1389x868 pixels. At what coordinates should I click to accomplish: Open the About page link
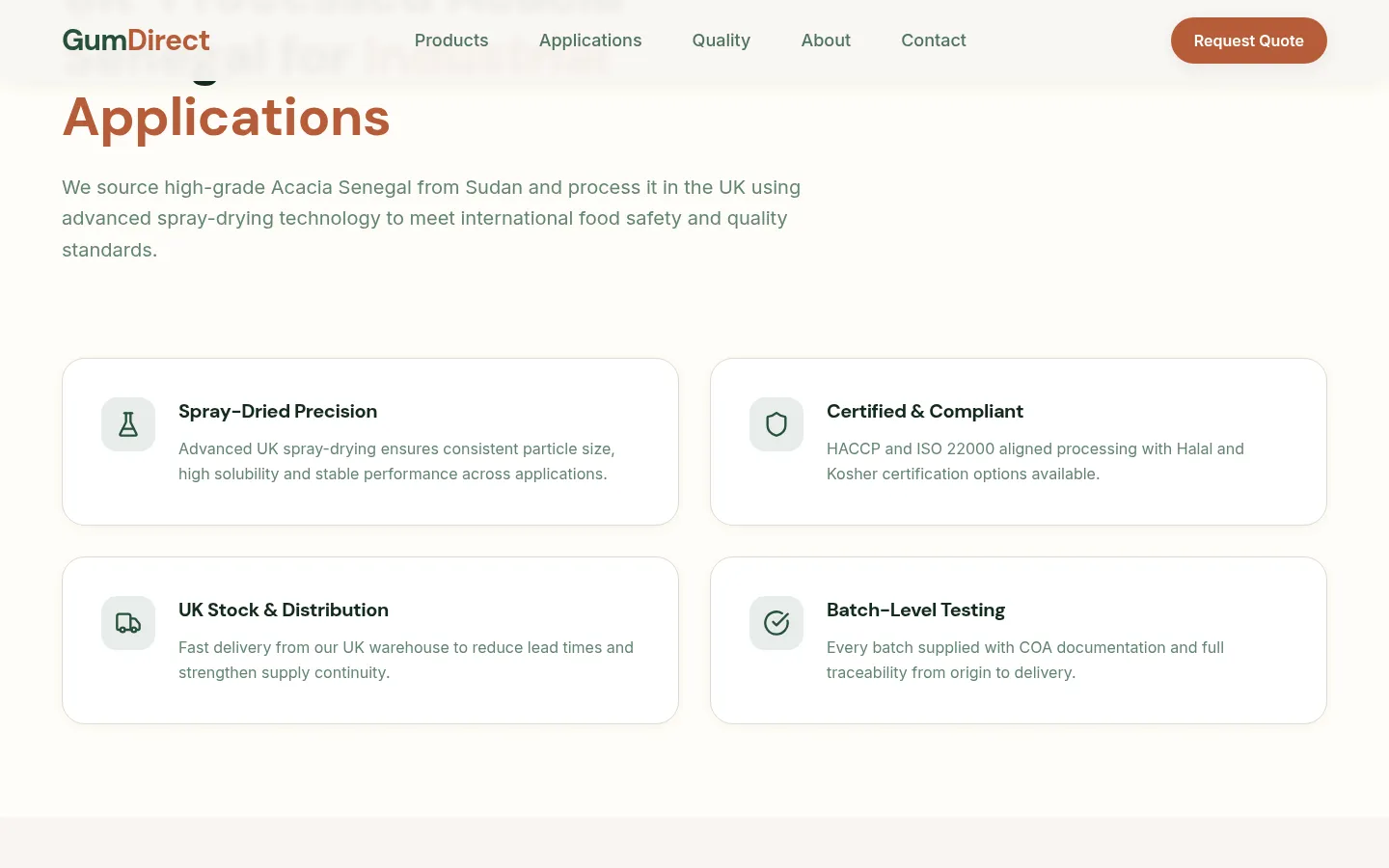(x=826, y=41)
